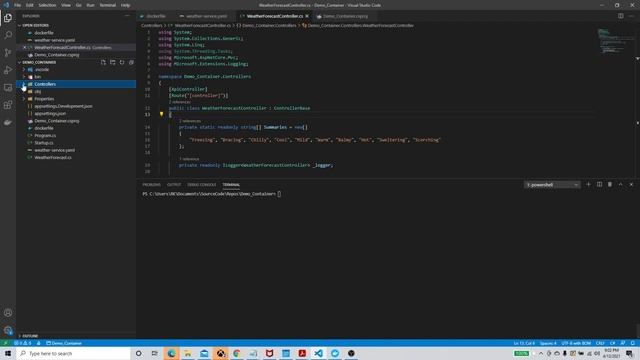This screenshot has width=640, height=360.
Task: Click the CRLF line ending in status bar
Action: point(600,343)
